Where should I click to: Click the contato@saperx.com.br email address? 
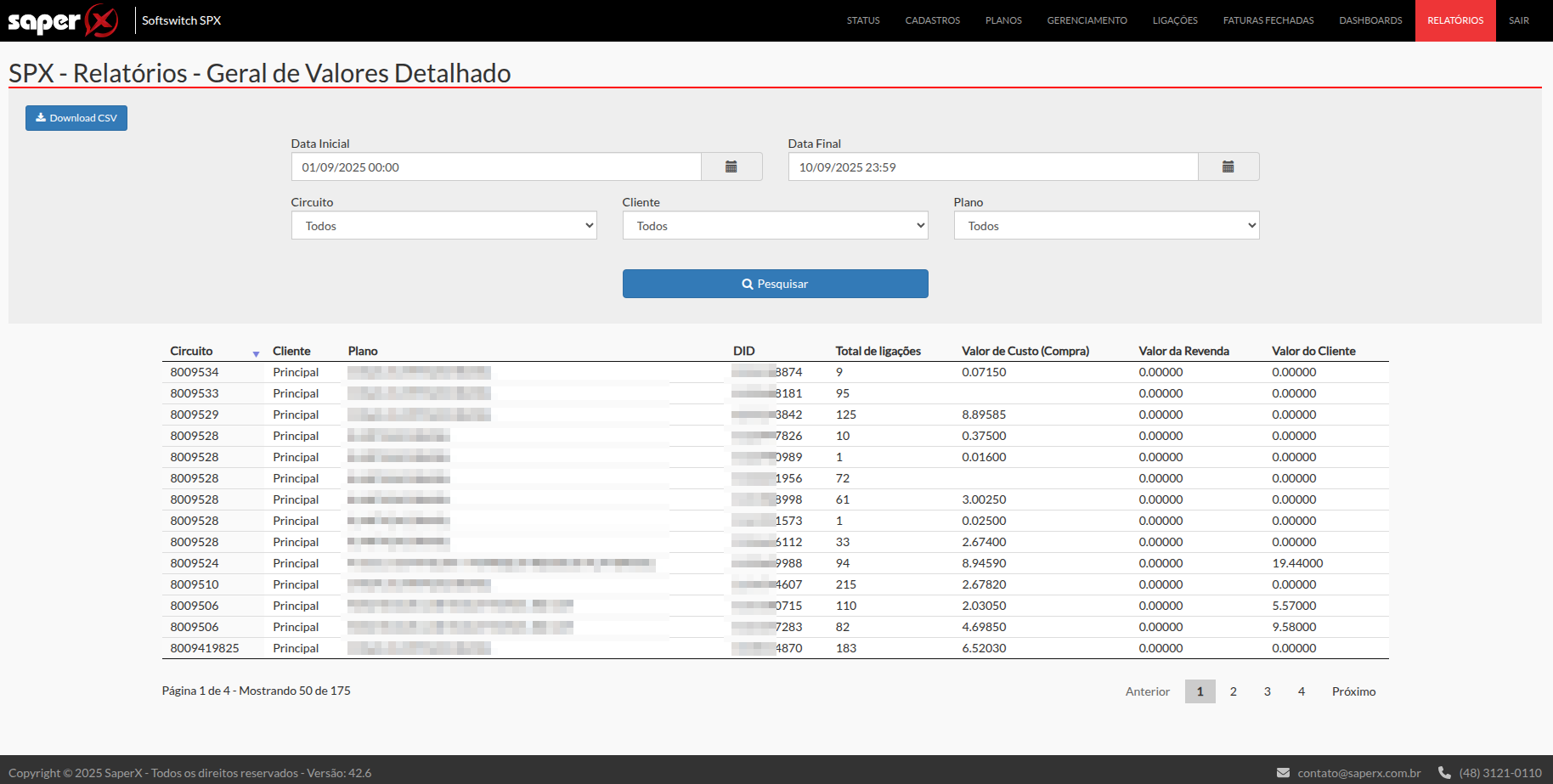point(1359,773)
